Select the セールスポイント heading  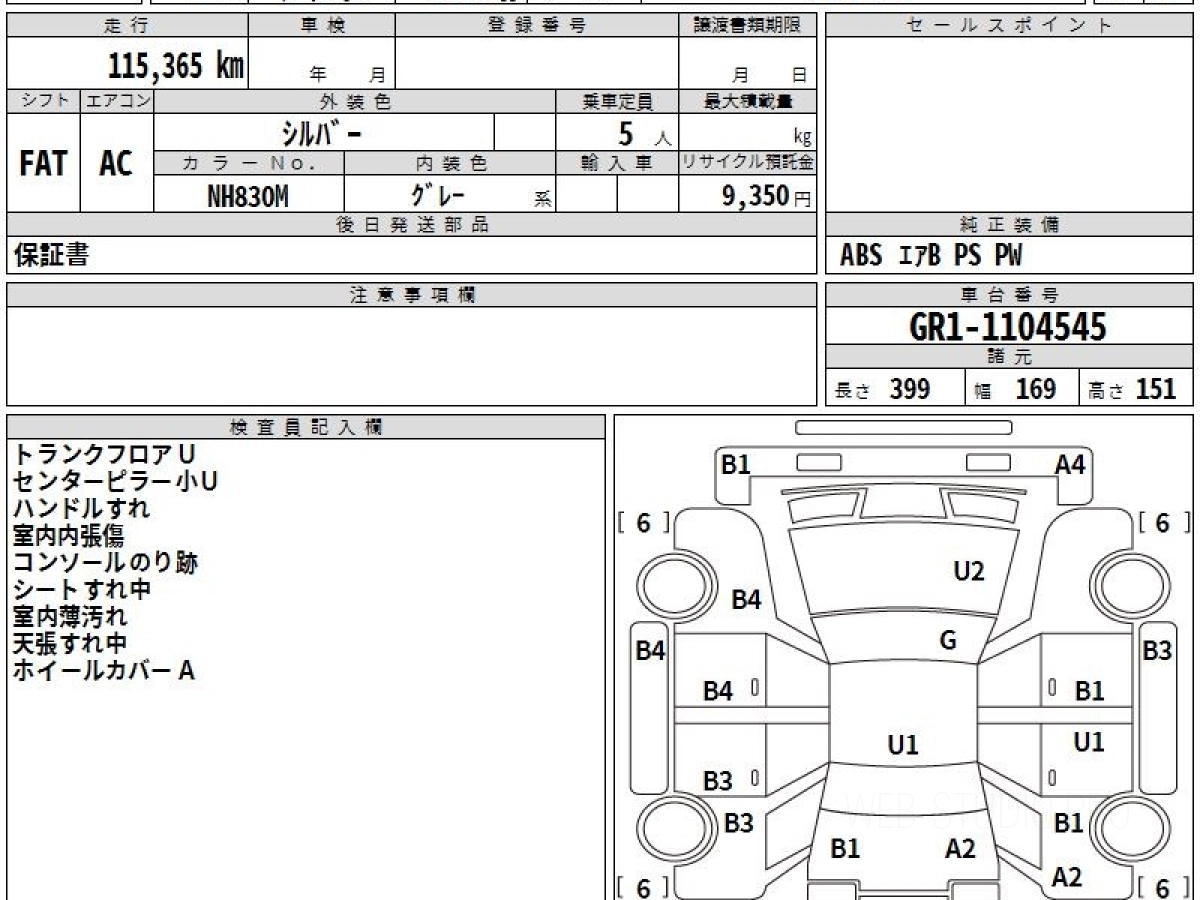[x=1009, y=26]
